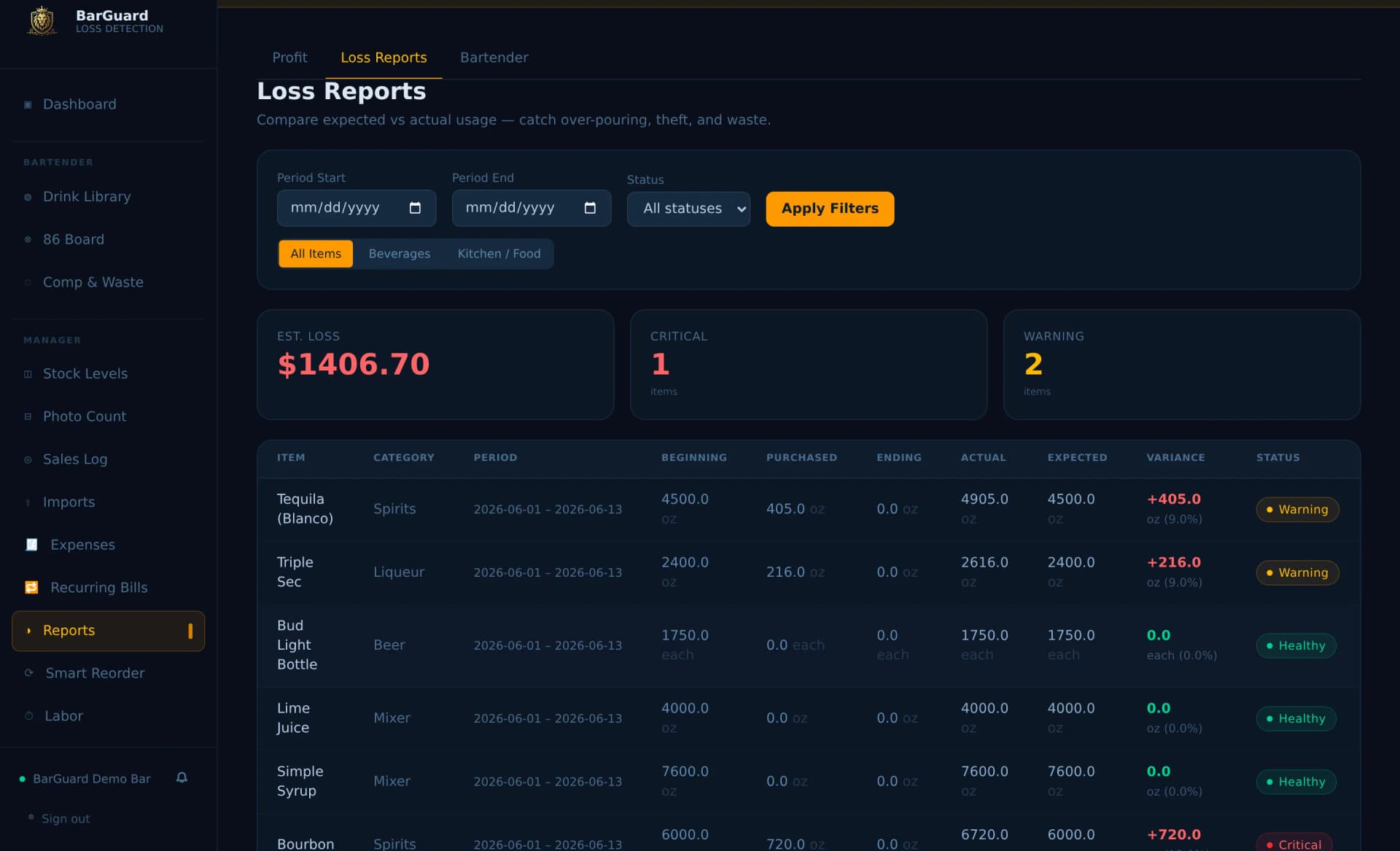Click the Bourbon item name
Viewport: 1400px width, 851px height.
click(x=306, y=844)
